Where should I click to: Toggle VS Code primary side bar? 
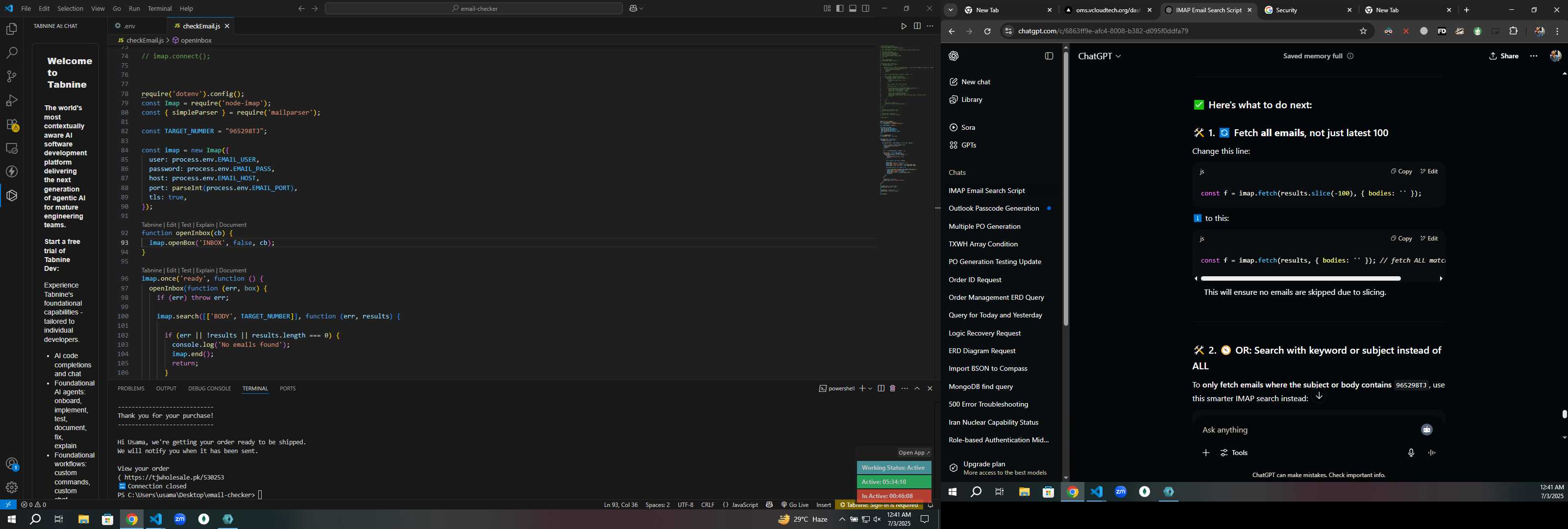840,8
